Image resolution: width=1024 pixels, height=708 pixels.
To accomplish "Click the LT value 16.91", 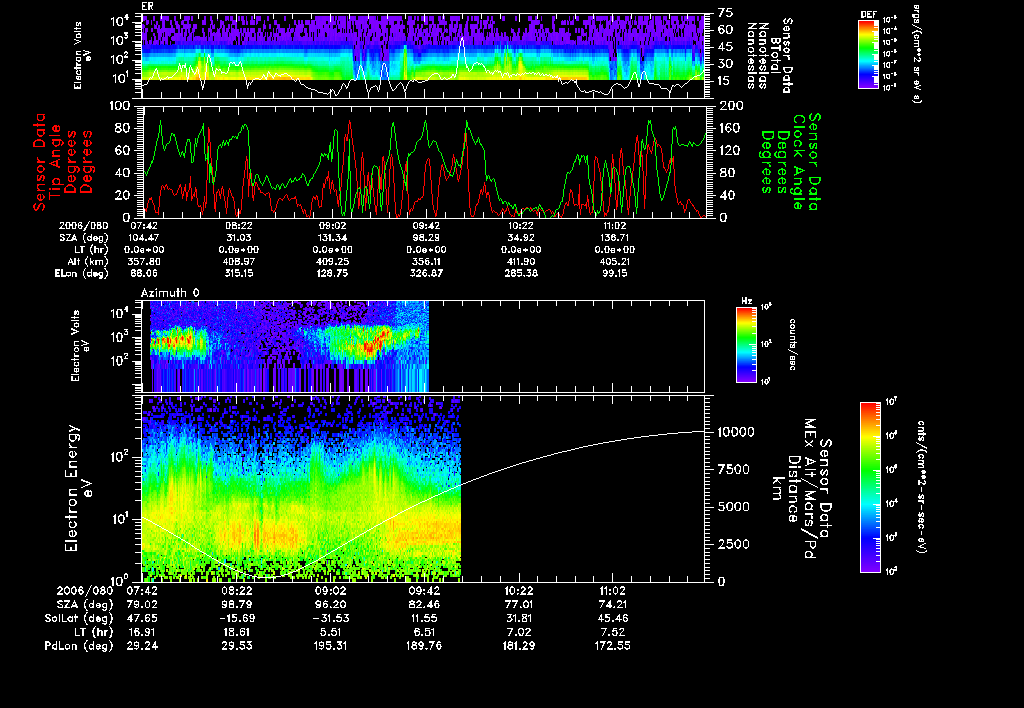I will pos(142,632).
